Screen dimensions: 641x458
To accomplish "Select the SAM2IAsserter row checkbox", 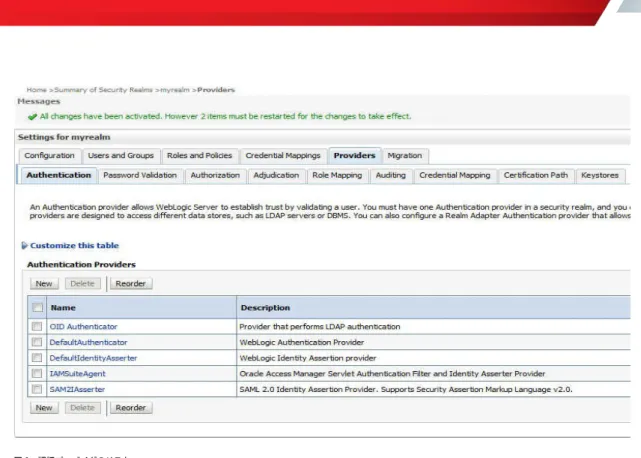I will point(37,389).
